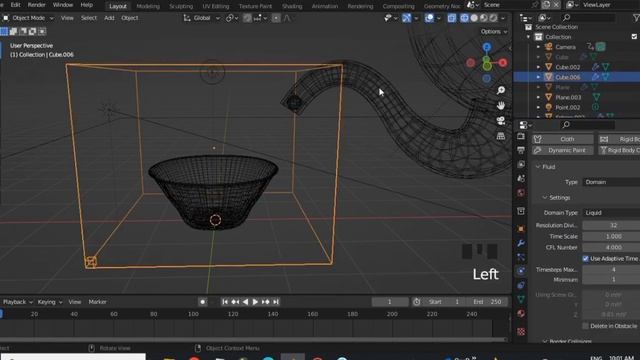The image size is (640, 360).
Task: Open Keying menu in timeline
Action: [x=49, y=302]
